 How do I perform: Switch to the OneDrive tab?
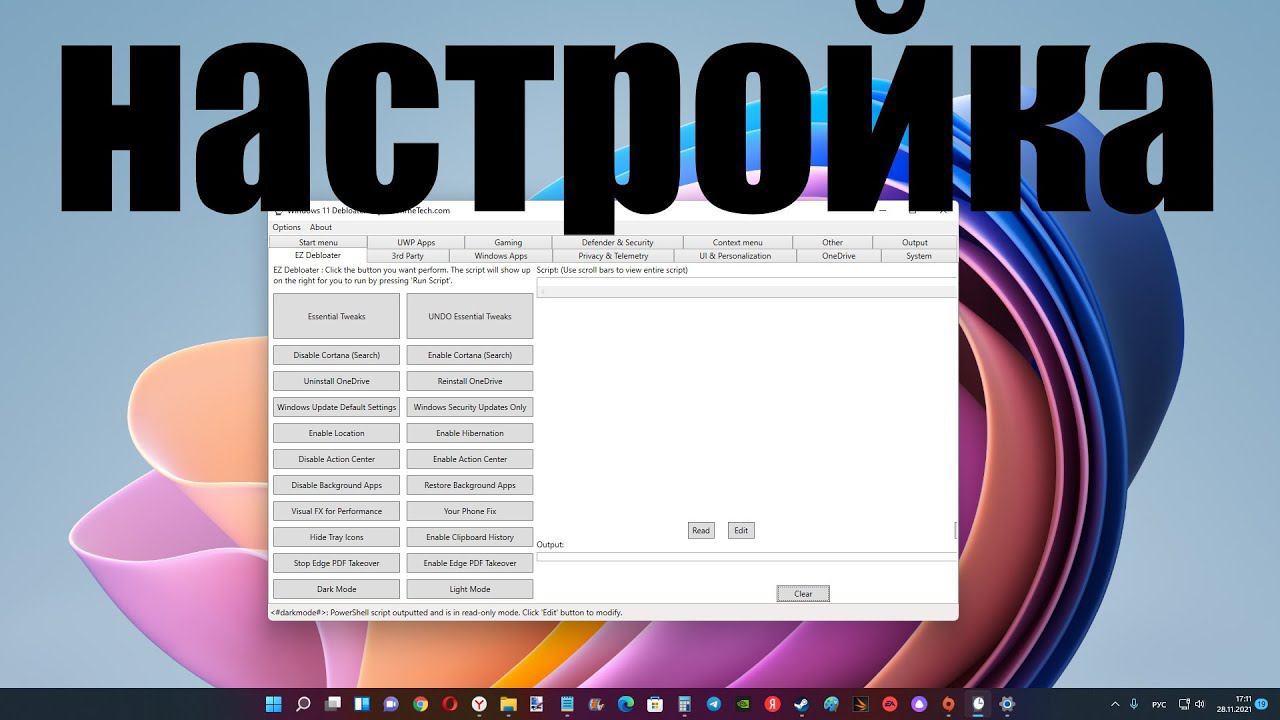839,256
